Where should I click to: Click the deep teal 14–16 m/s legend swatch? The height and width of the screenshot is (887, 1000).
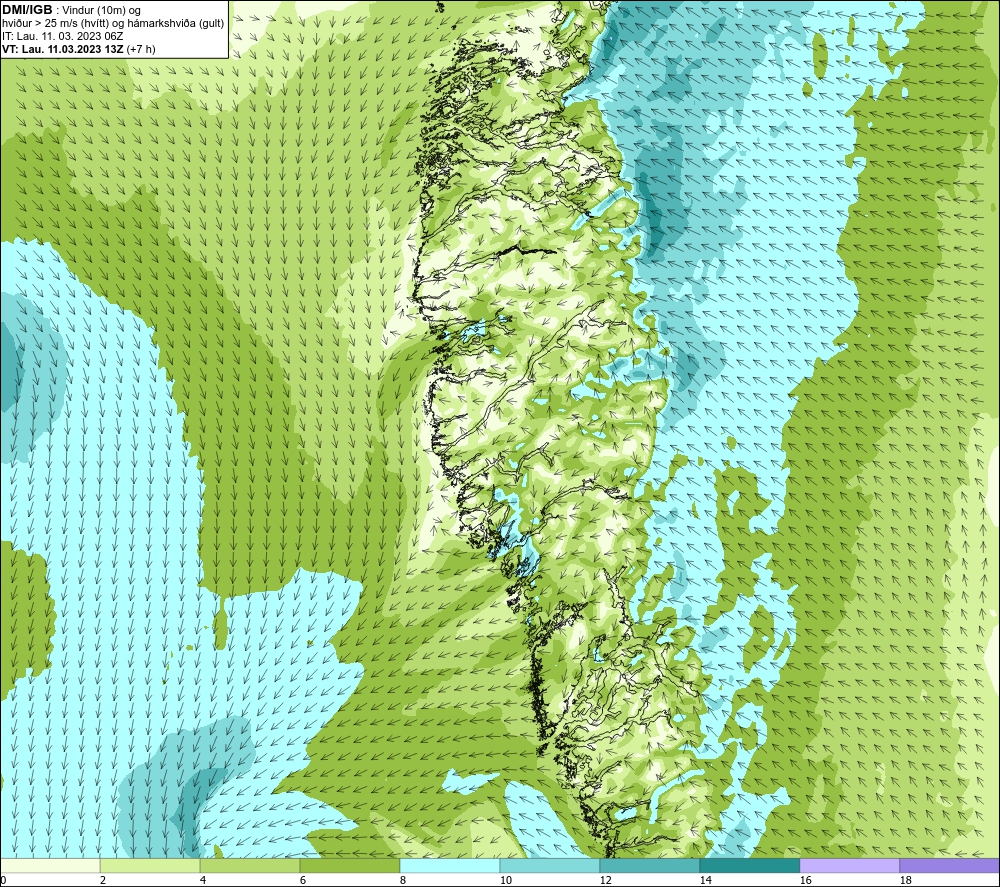point(749,866)
